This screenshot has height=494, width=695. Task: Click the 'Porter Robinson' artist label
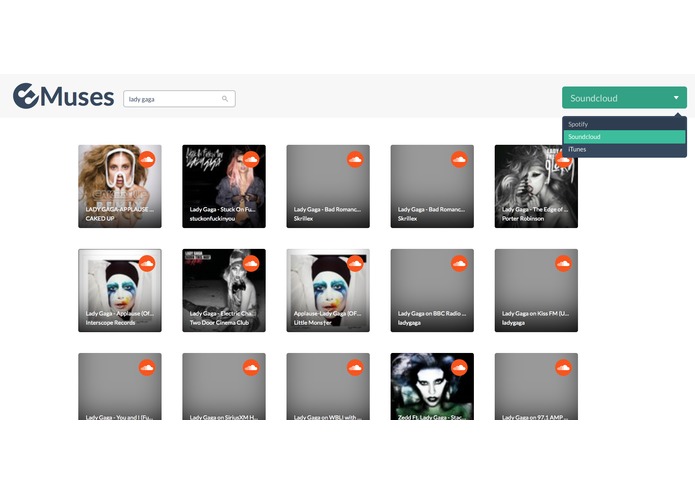(523, 218)
